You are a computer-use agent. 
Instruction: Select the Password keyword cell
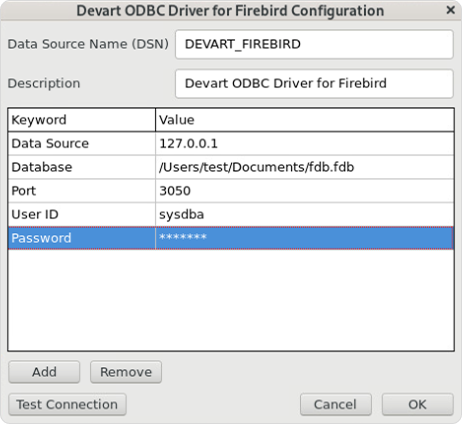tap(82, 238)
